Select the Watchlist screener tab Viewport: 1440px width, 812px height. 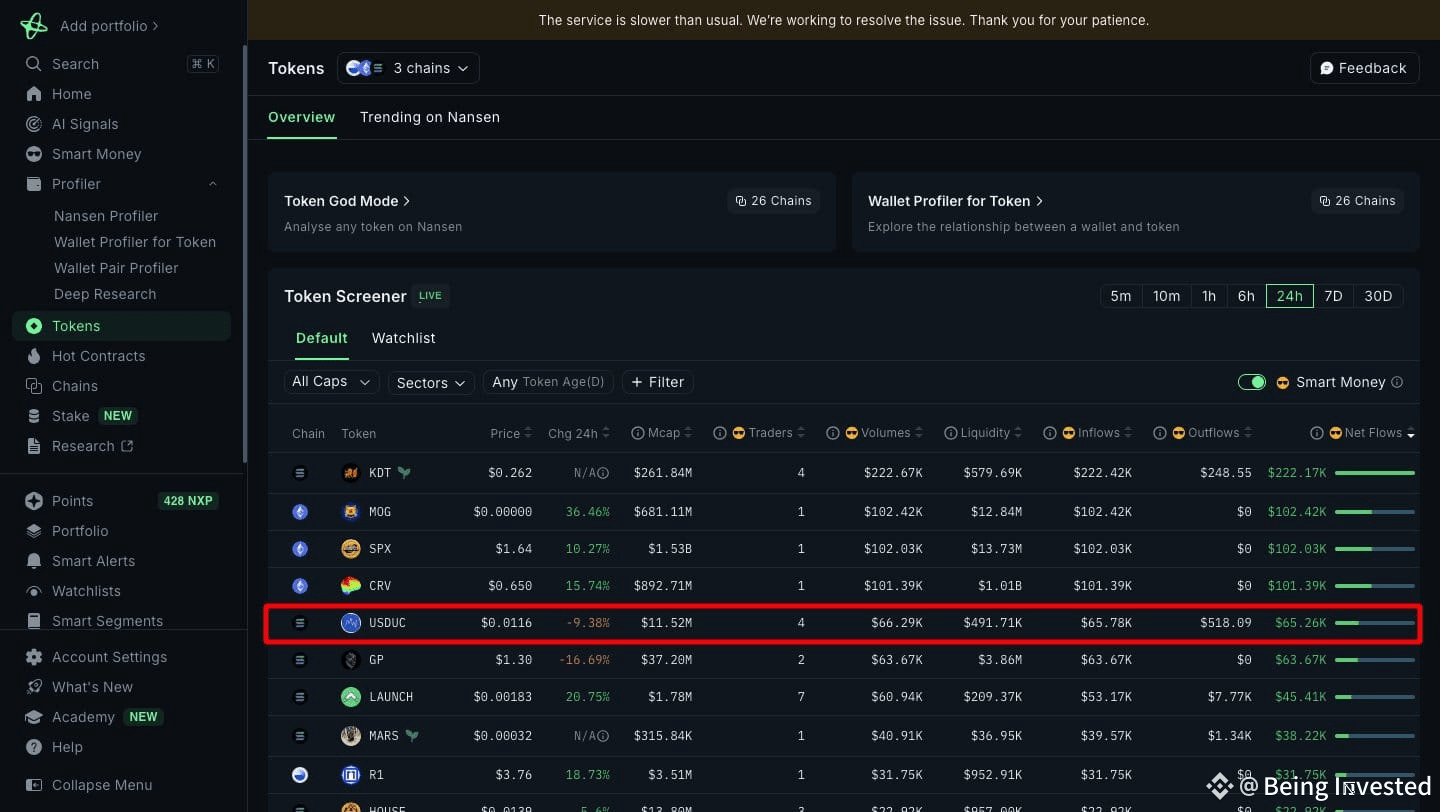(x=404, y=338)
